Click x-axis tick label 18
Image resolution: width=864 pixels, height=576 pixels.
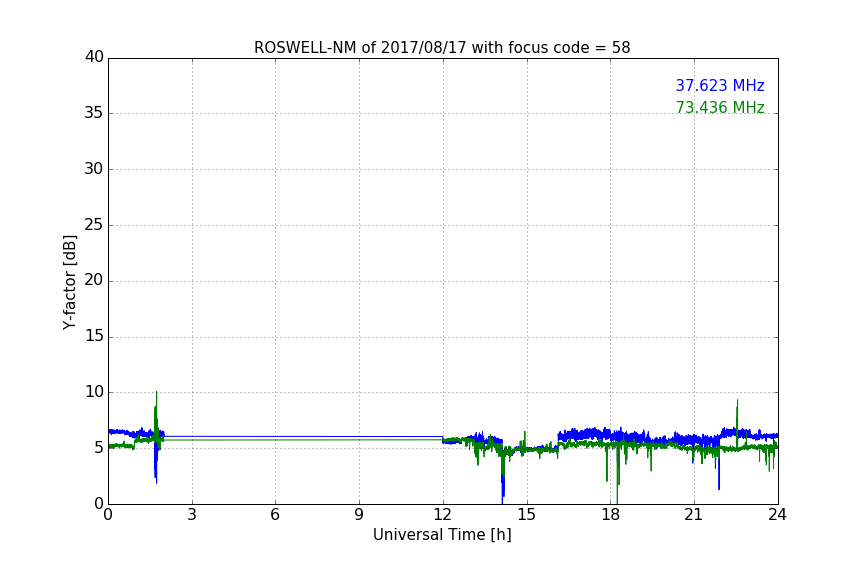pos(611,515)
